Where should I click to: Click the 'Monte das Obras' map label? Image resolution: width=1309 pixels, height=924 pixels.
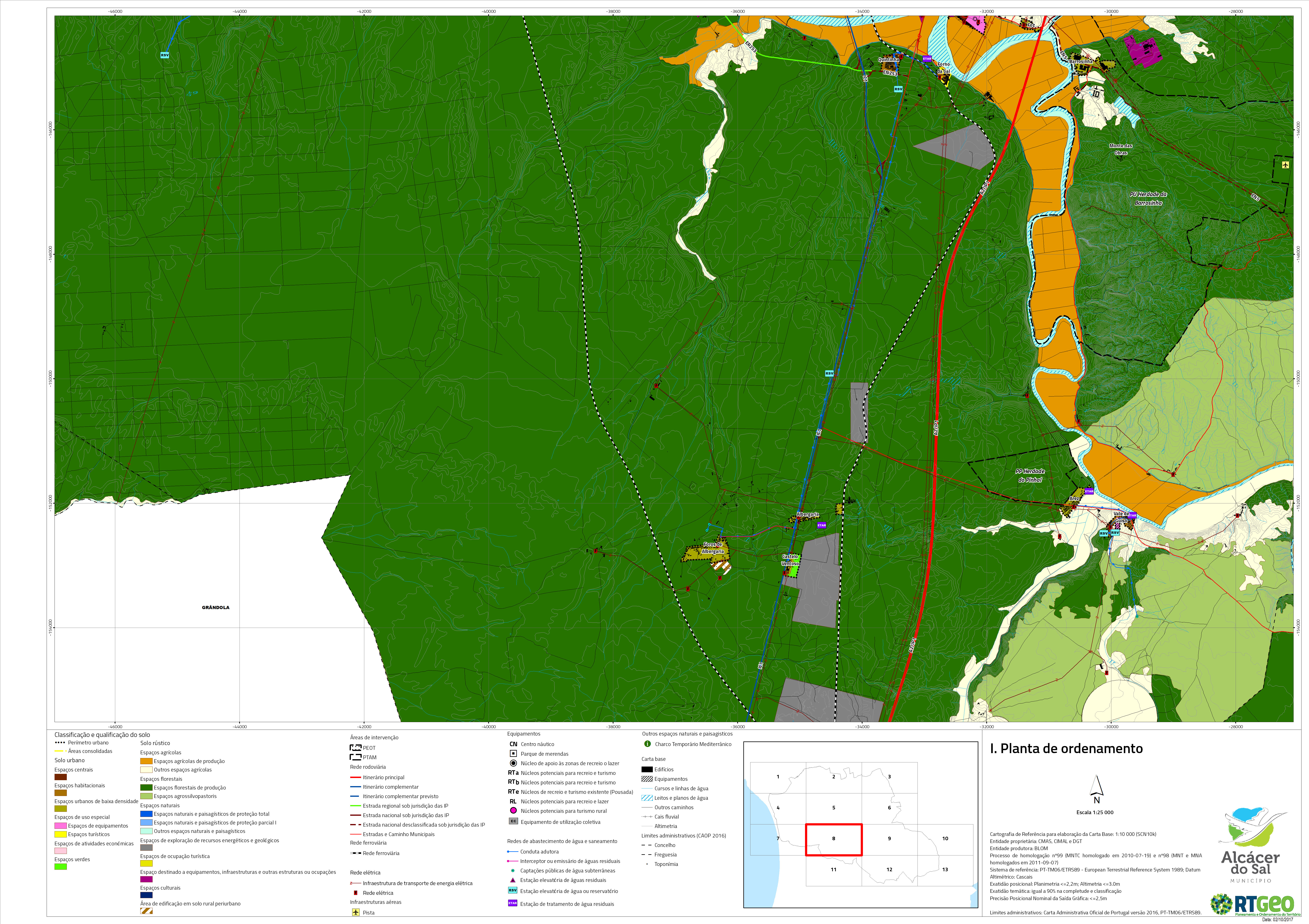[x=1121, y=149]
